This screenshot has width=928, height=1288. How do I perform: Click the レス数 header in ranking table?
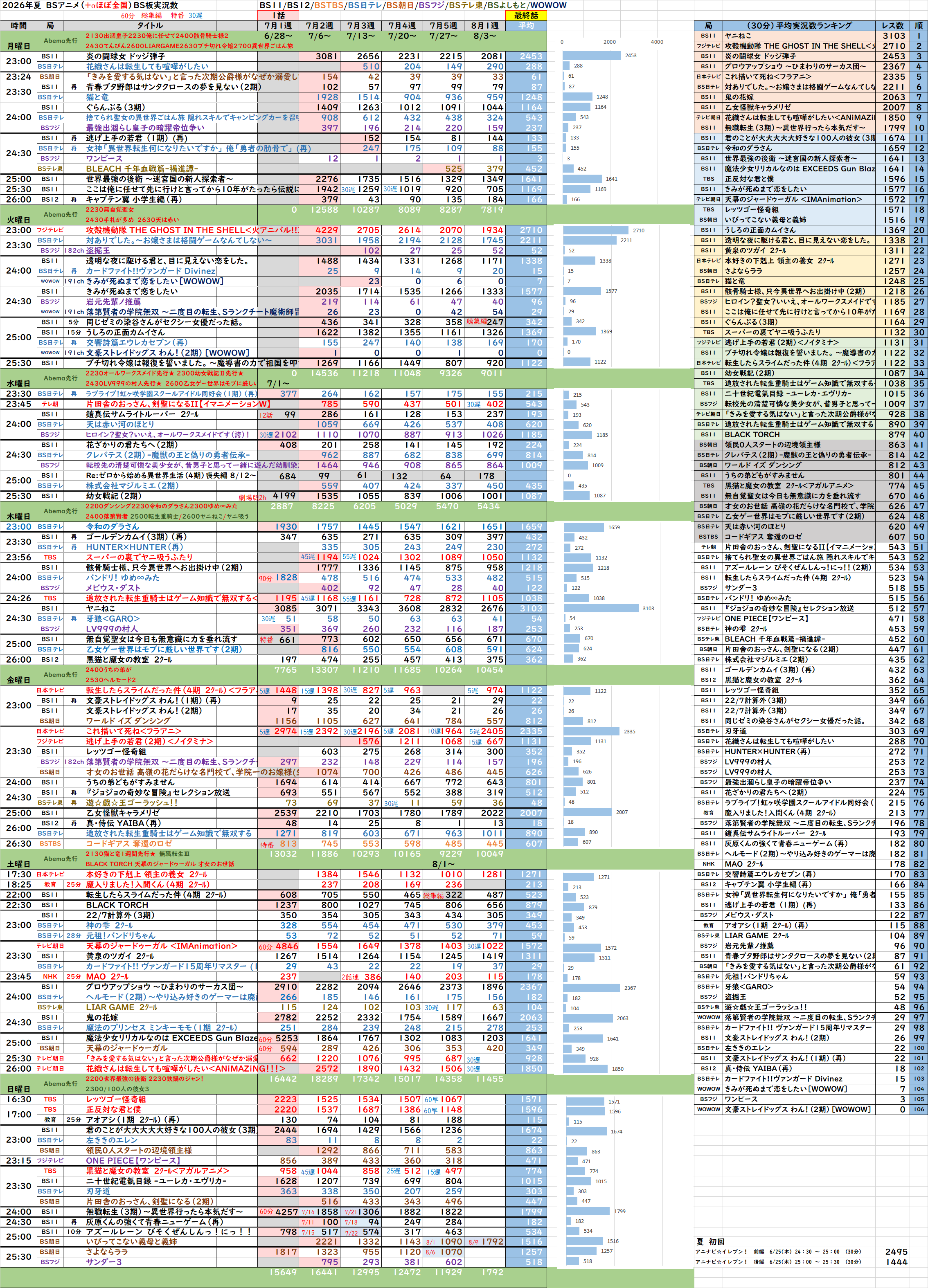[x=893, y=25]
